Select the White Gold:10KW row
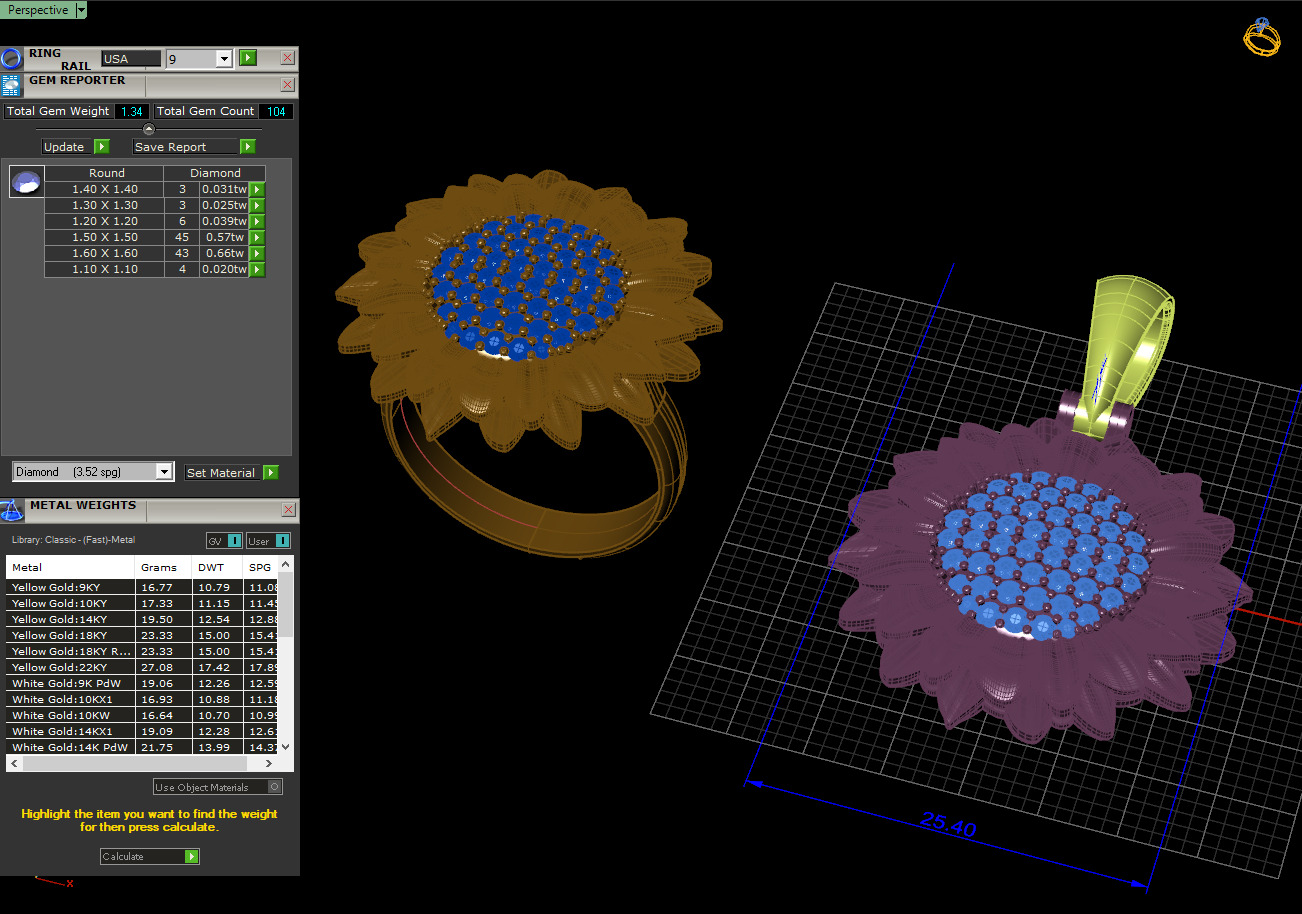The width and height of the screenshot is (1302, 914). (x=142, y=715)
